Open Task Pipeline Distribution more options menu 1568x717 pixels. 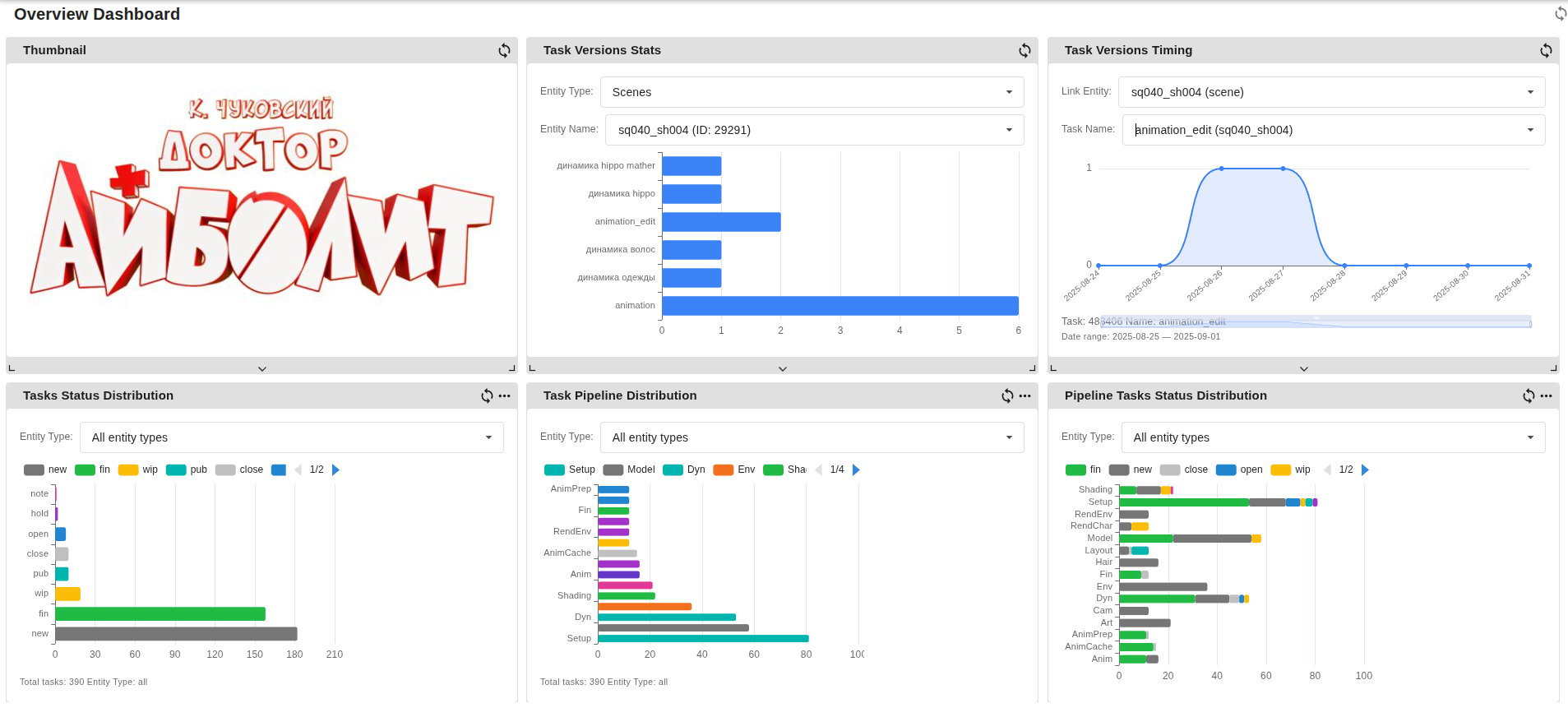(x=1025, y=396)
